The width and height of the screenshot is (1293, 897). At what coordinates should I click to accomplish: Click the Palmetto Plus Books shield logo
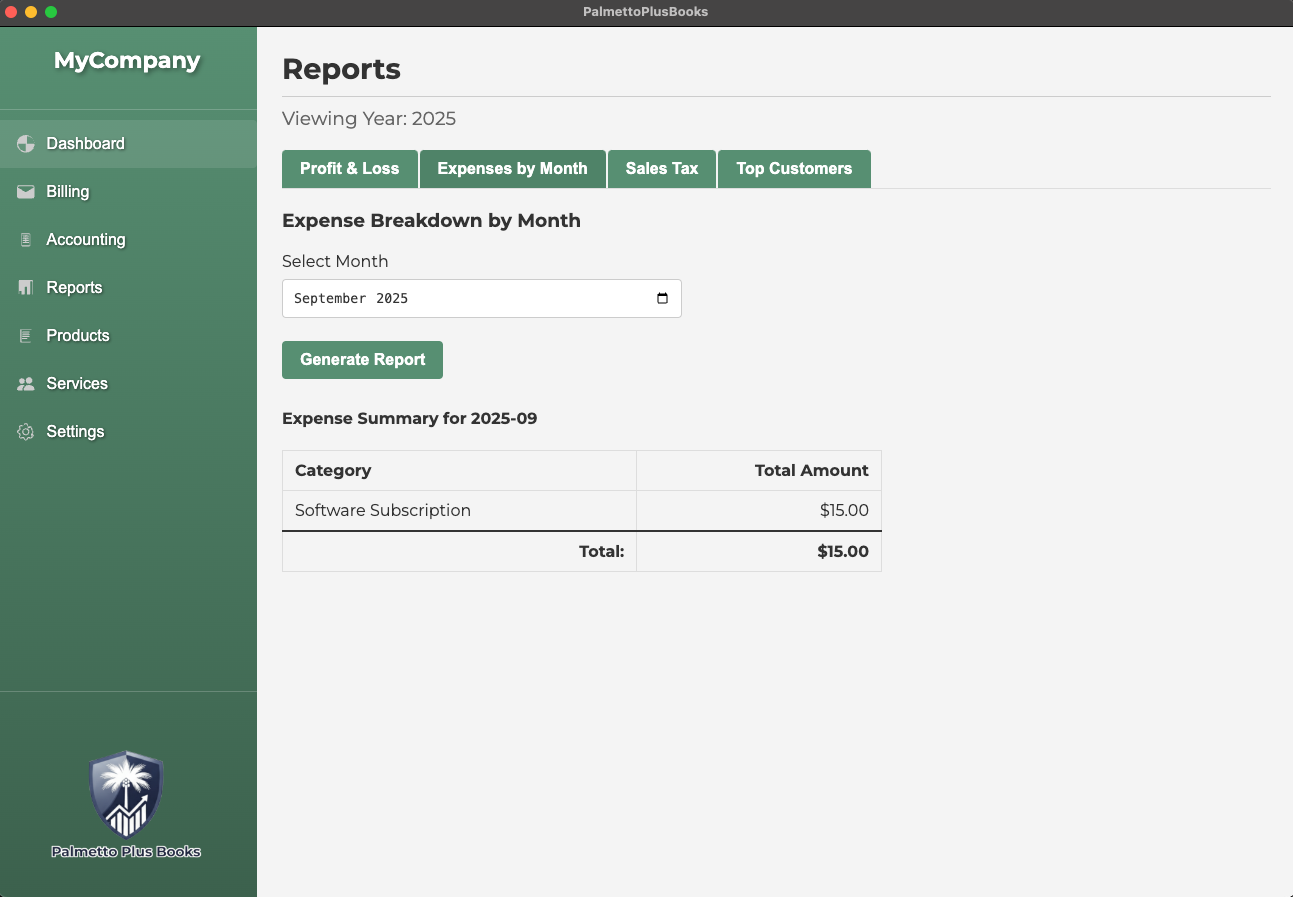tap(126, 795)
